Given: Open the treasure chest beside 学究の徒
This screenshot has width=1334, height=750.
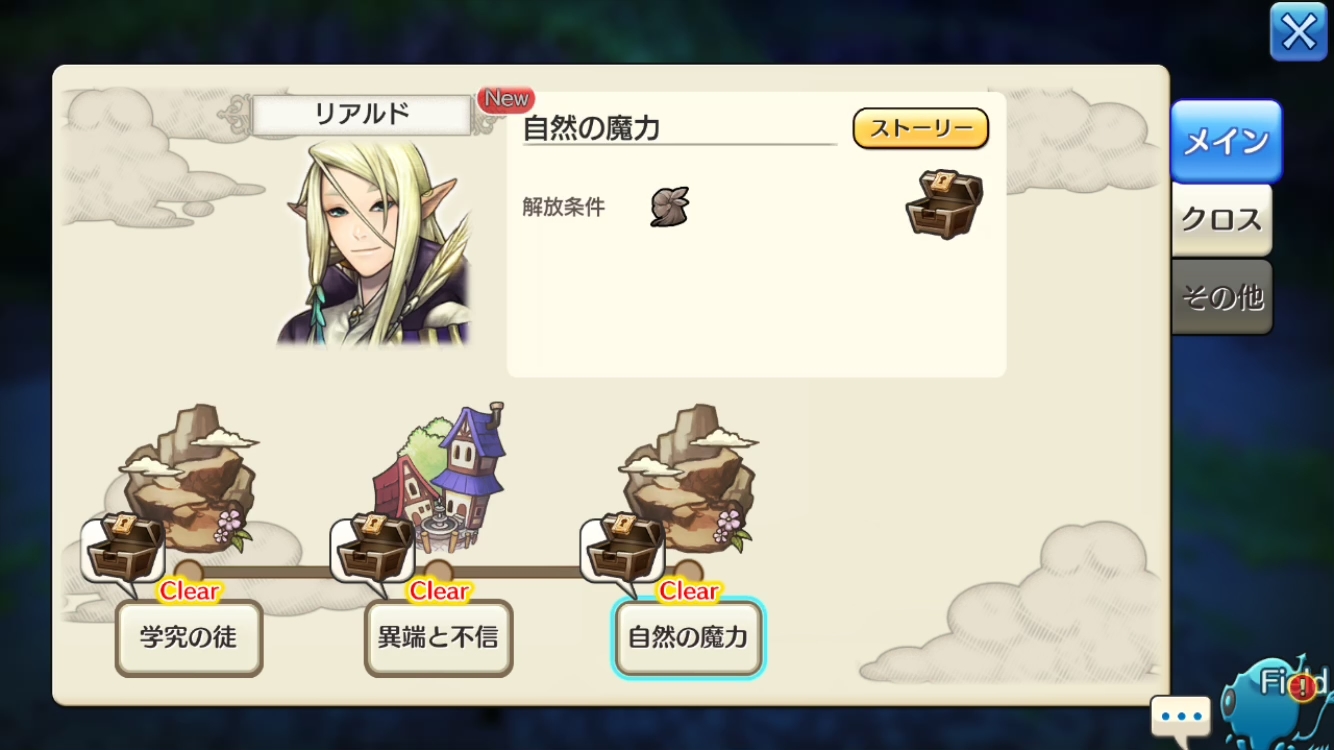Looking at the screenshot, I should (124, 549).
